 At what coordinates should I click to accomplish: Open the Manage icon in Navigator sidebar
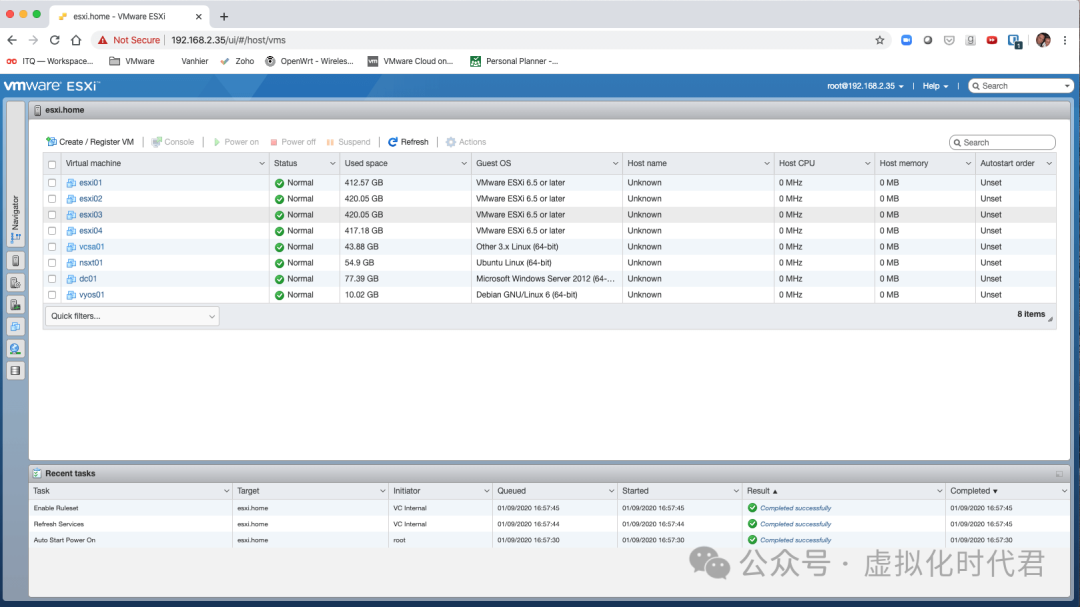(x=15, y=282)
